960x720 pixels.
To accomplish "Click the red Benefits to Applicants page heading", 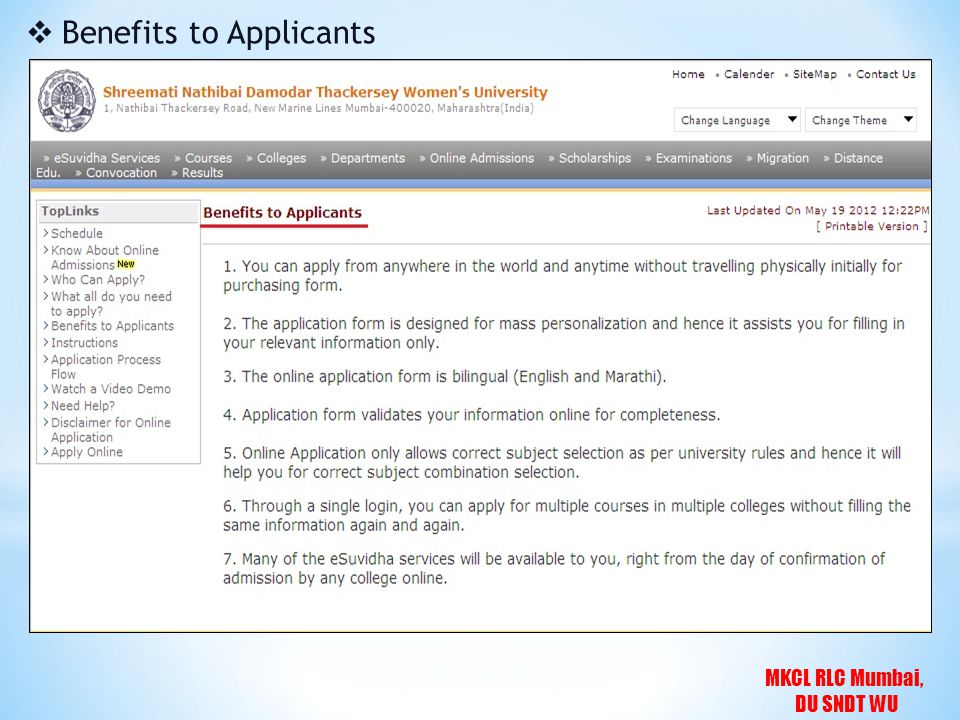I will tap(282, 212).
